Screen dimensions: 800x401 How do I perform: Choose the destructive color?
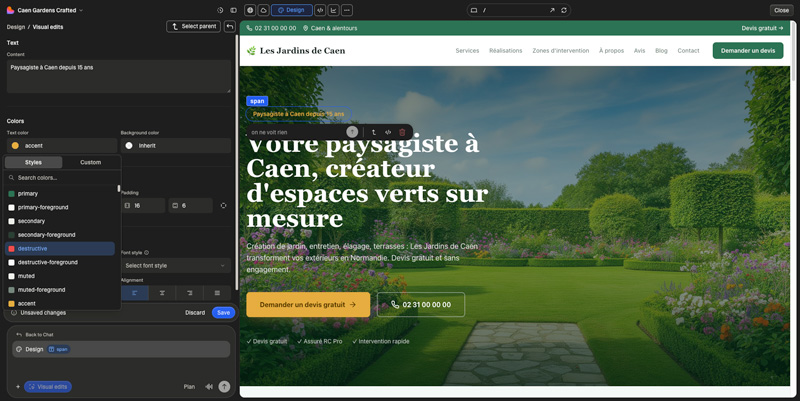(x=60, y=248)
